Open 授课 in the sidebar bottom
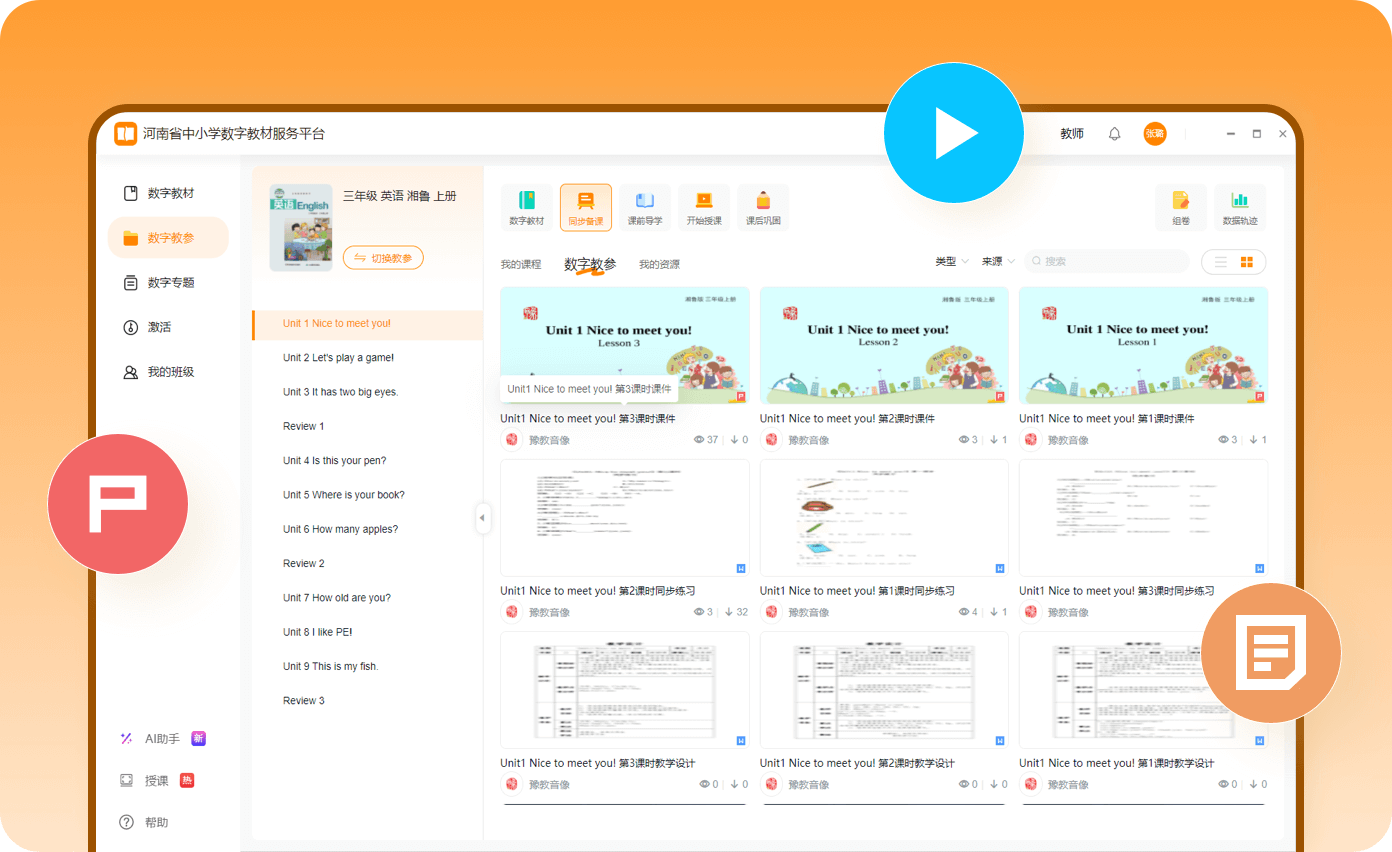The height and width of the screenshot is (852, 1392). pos(156,780)
